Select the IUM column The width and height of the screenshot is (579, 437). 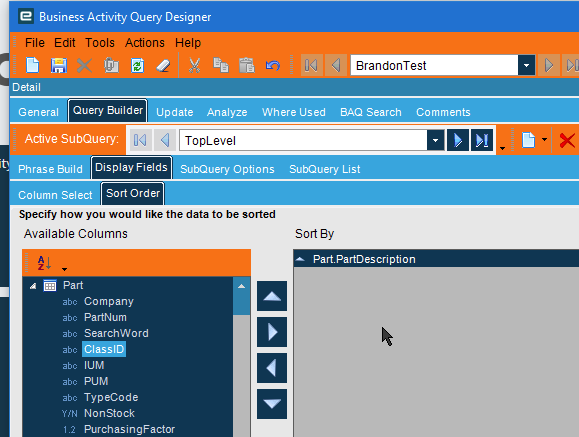coord(94,365)
